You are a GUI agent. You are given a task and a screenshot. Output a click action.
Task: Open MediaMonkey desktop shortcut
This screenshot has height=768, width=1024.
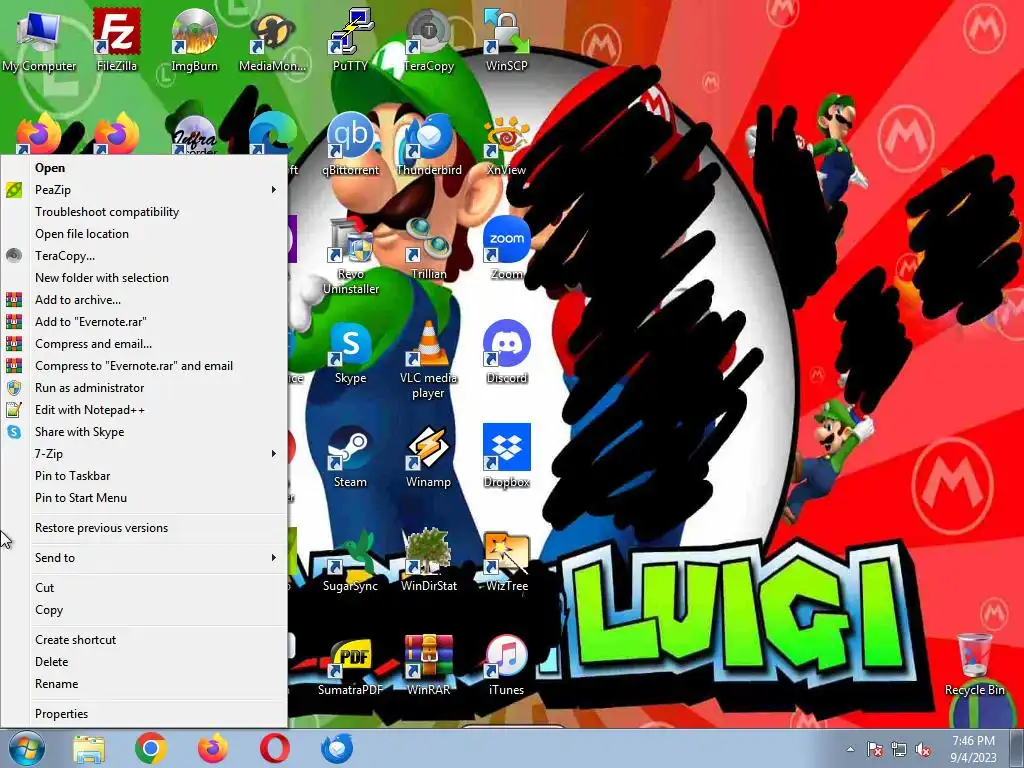pos(272,40)
